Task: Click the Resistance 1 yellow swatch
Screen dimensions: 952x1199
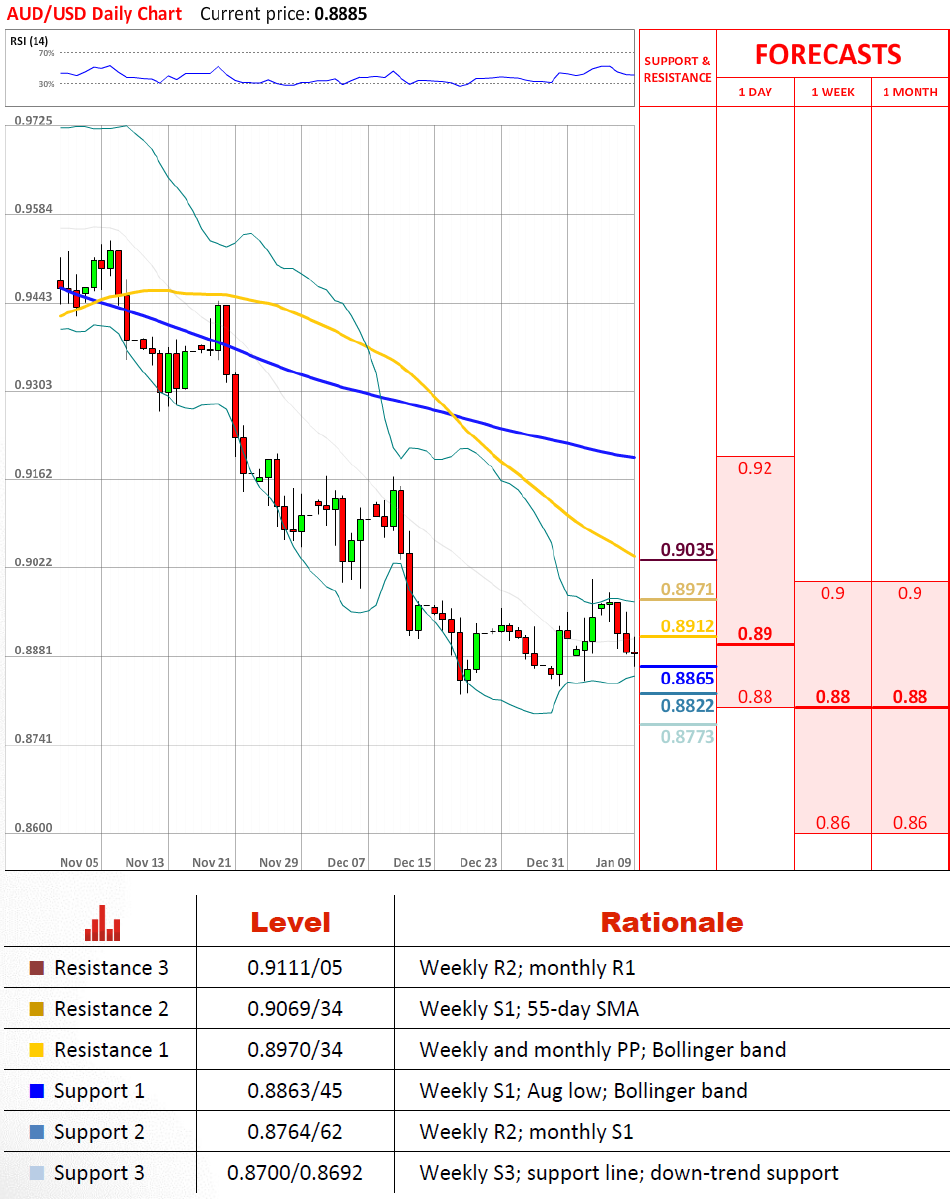Action: coord(37,1050)
